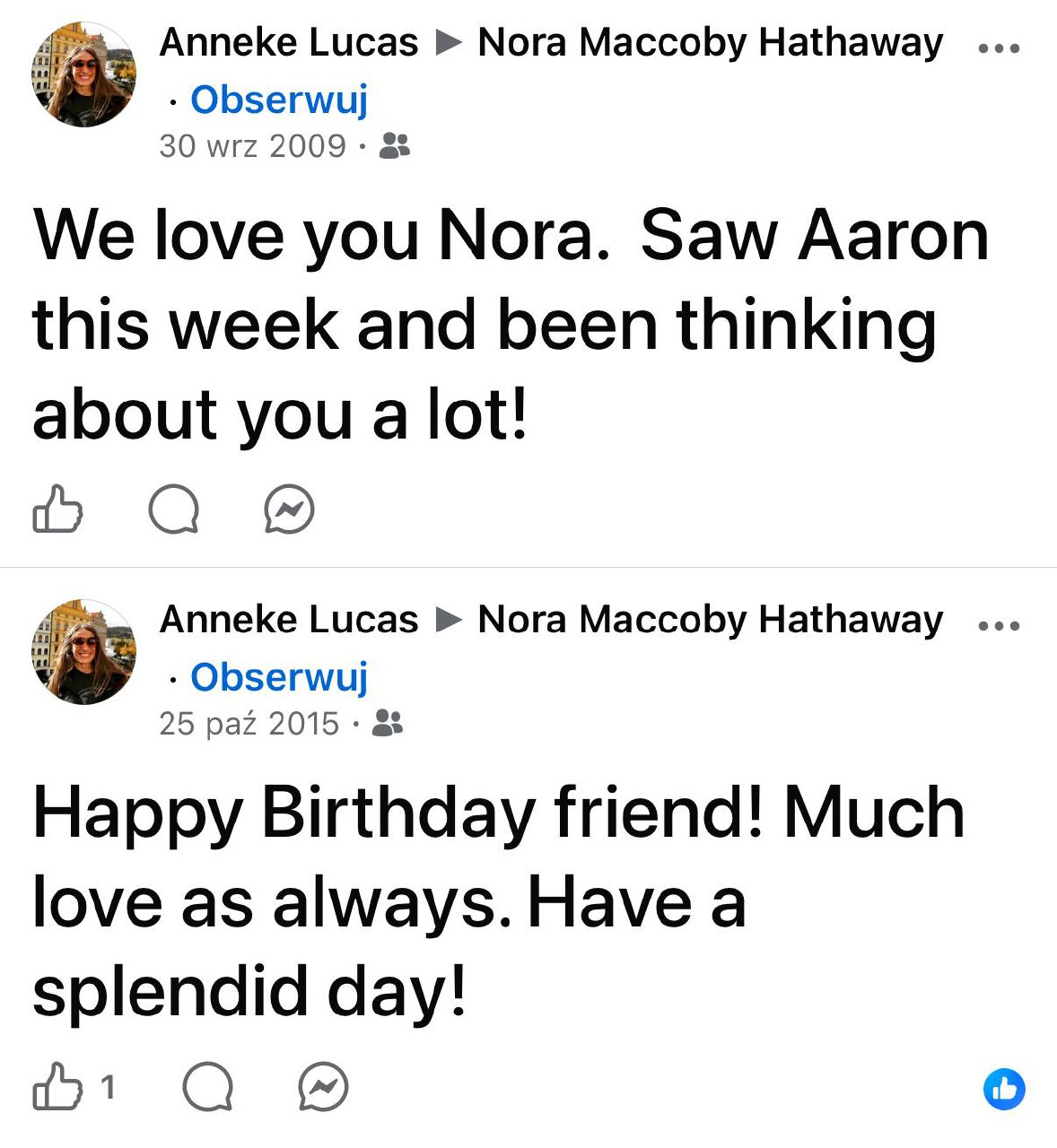
Task: Tap the friends audience icon beside 30 wrz 2009
Action: (395, 145)
